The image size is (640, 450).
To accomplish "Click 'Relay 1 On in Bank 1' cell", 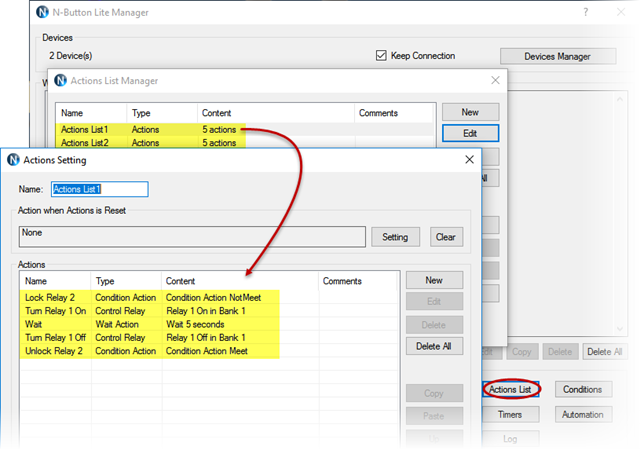I will (206, 311).
